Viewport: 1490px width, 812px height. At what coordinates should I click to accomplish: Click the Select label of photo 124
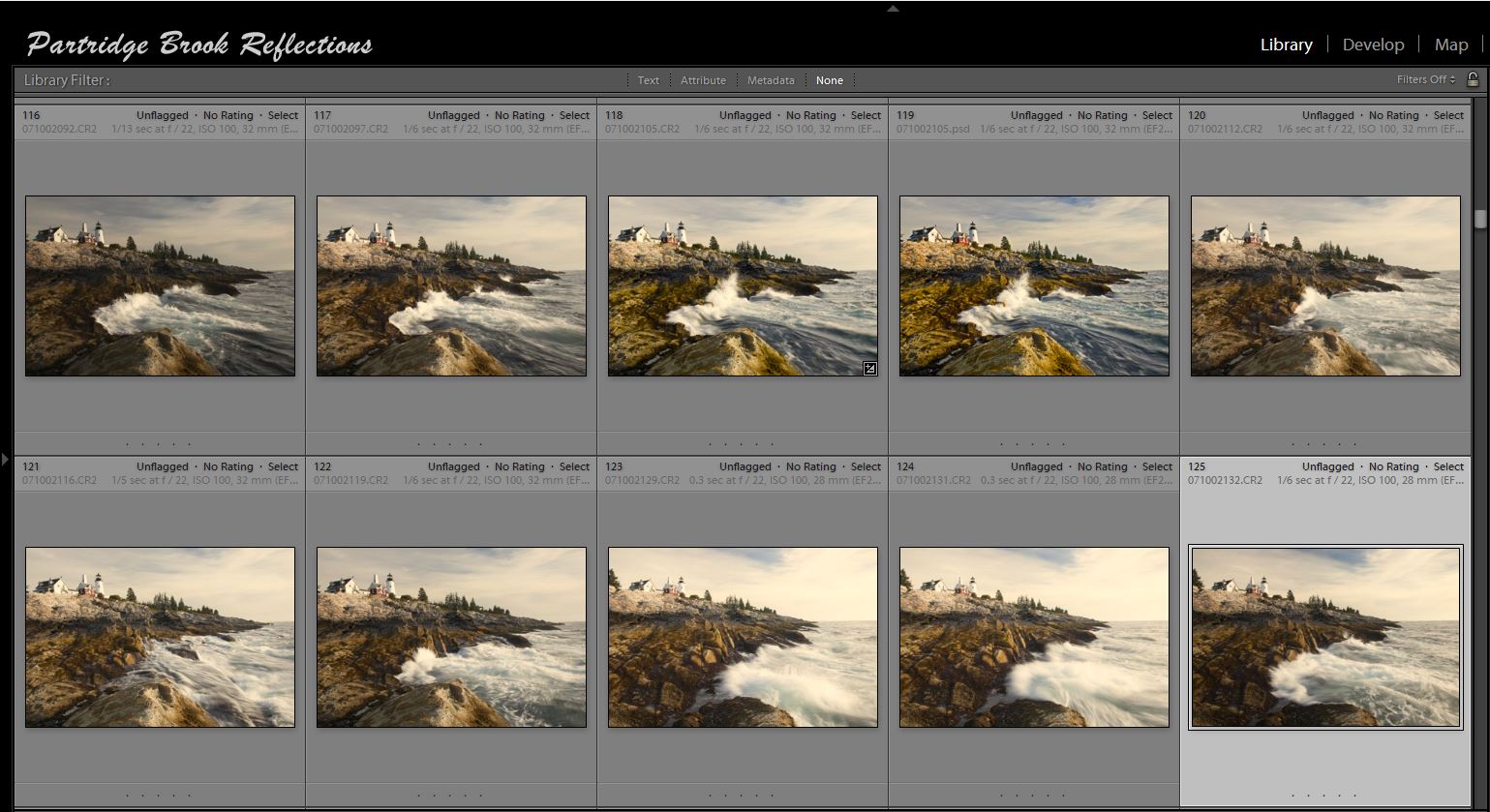(1158, 466)
